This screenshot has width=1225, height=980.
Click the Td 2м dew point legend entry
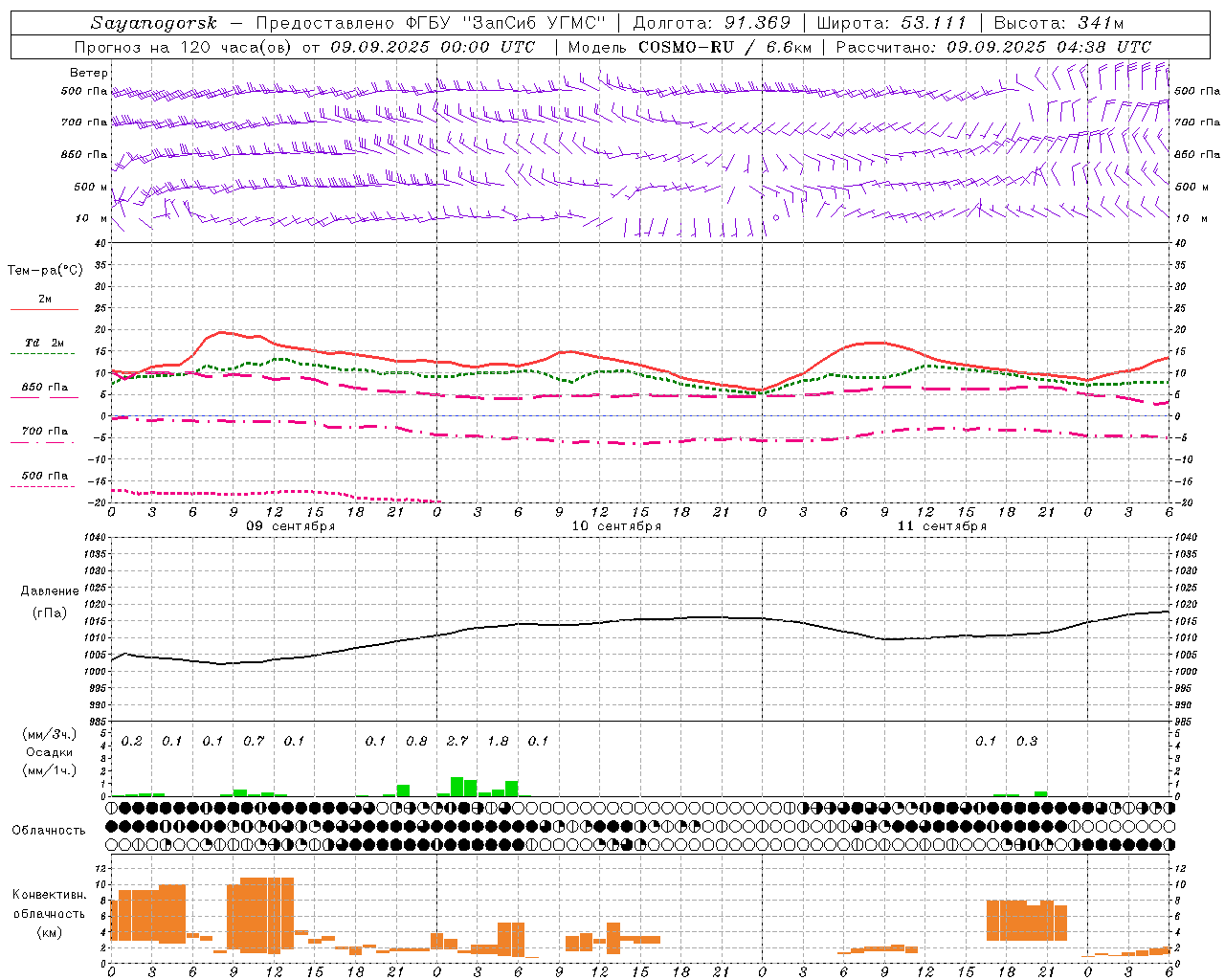coord(45,343)
